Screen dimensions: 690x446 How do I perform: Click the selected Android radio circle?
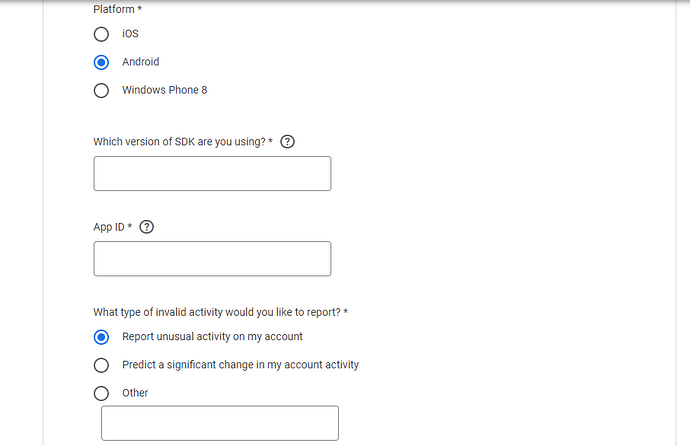point(101,62)
